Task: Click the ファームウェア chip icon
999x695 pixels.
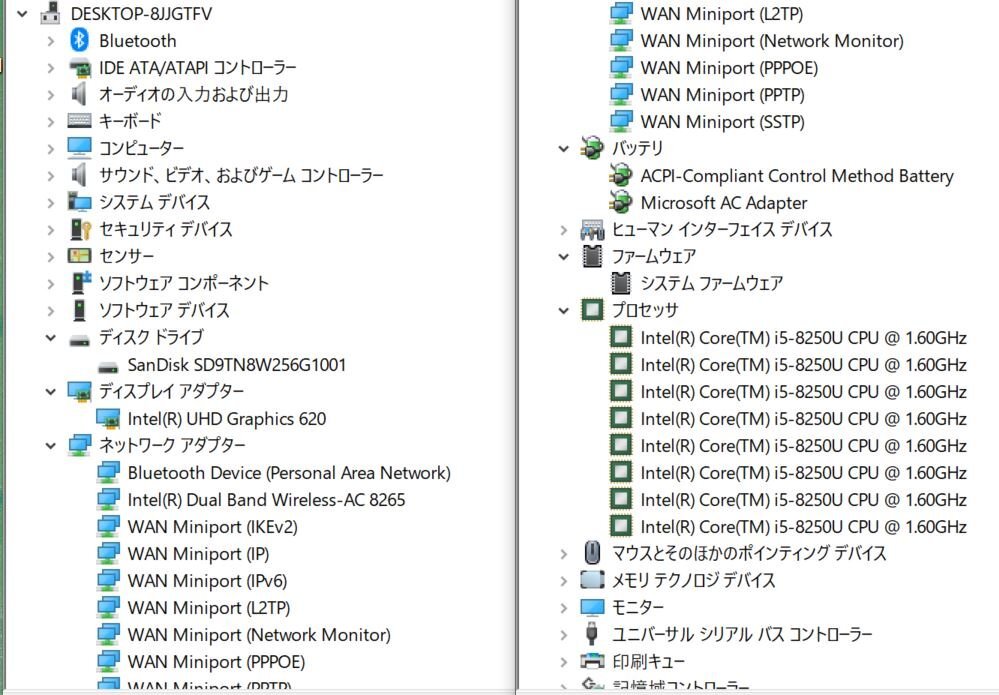Action: click(x=592, y=256)
